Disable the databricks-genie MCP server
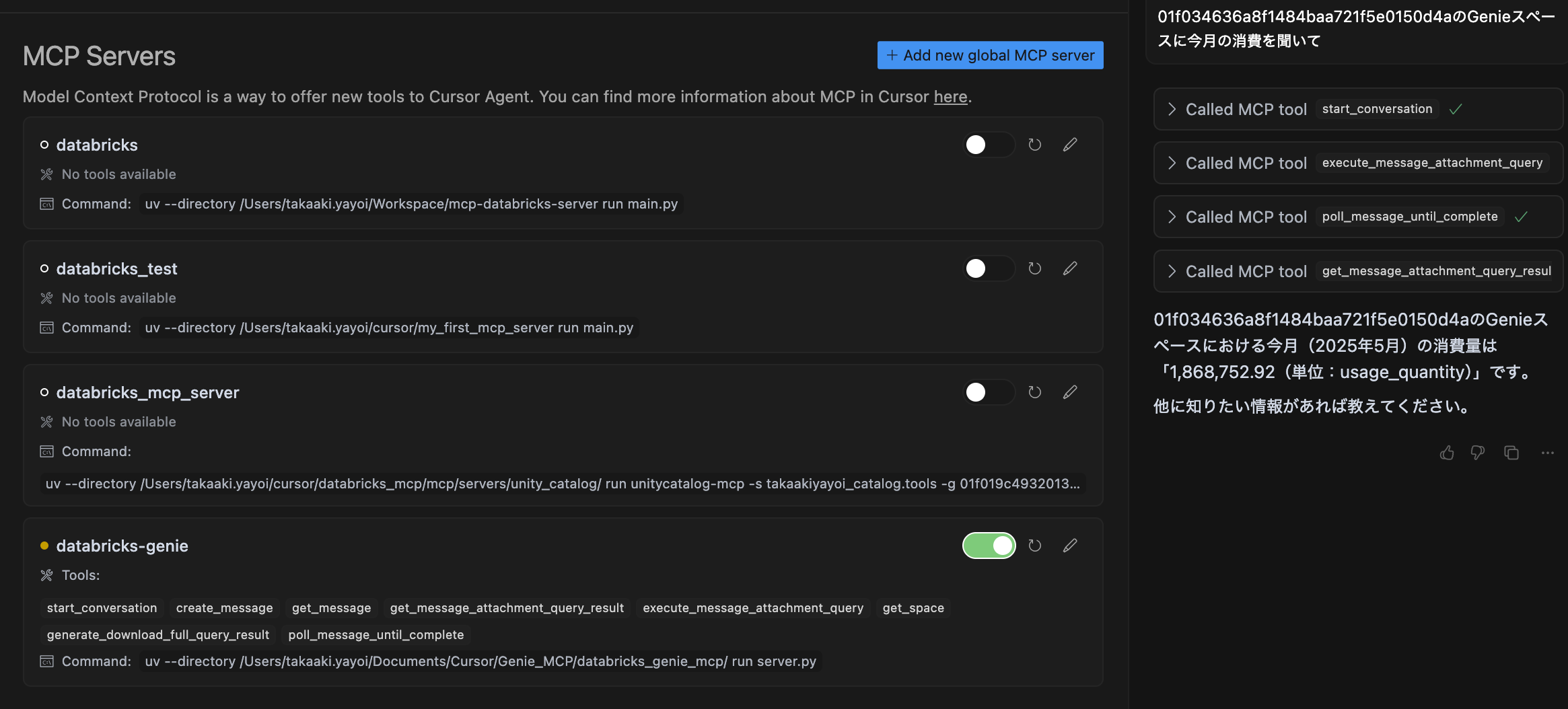This screenshot has height=709, width=1568. coord(989,546)
